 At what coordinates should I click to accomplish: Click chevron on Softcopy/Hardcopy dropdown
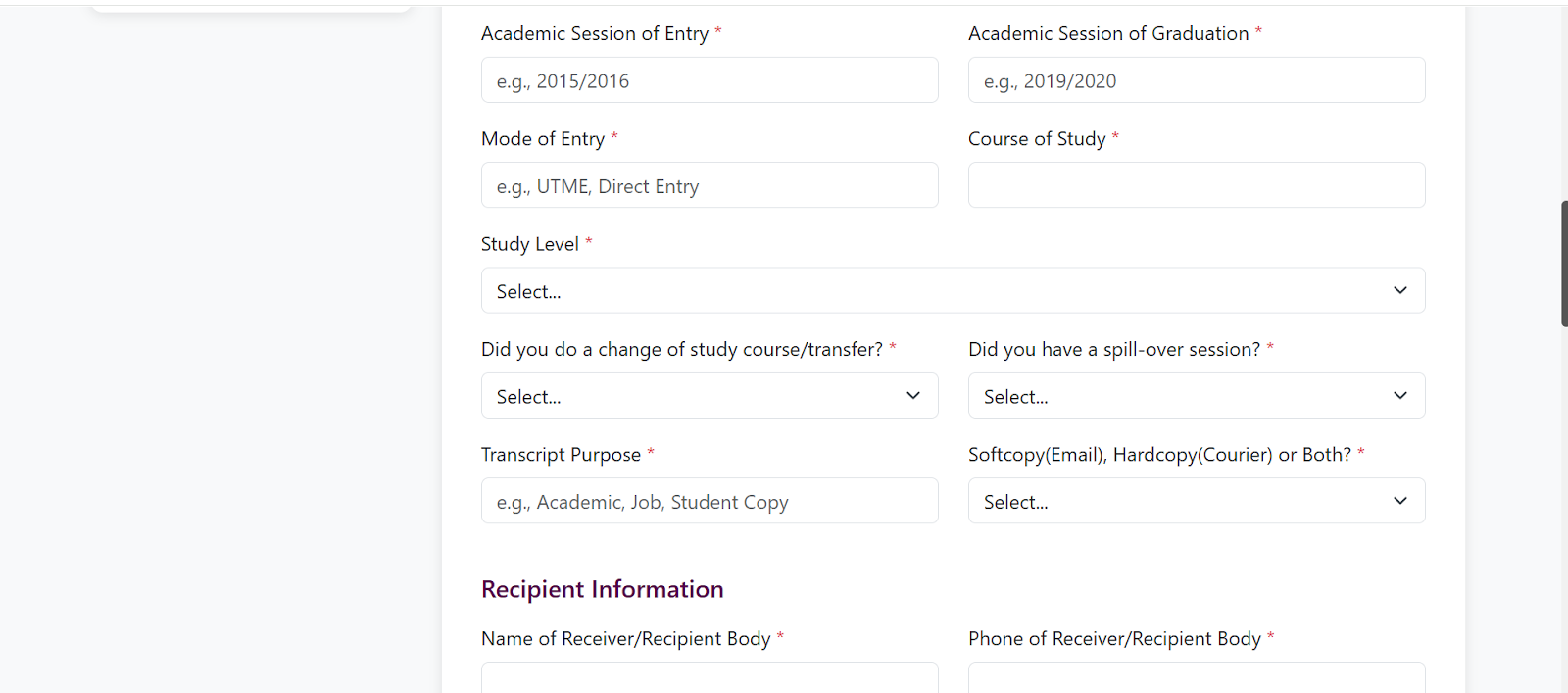[x=1399, y=501]
